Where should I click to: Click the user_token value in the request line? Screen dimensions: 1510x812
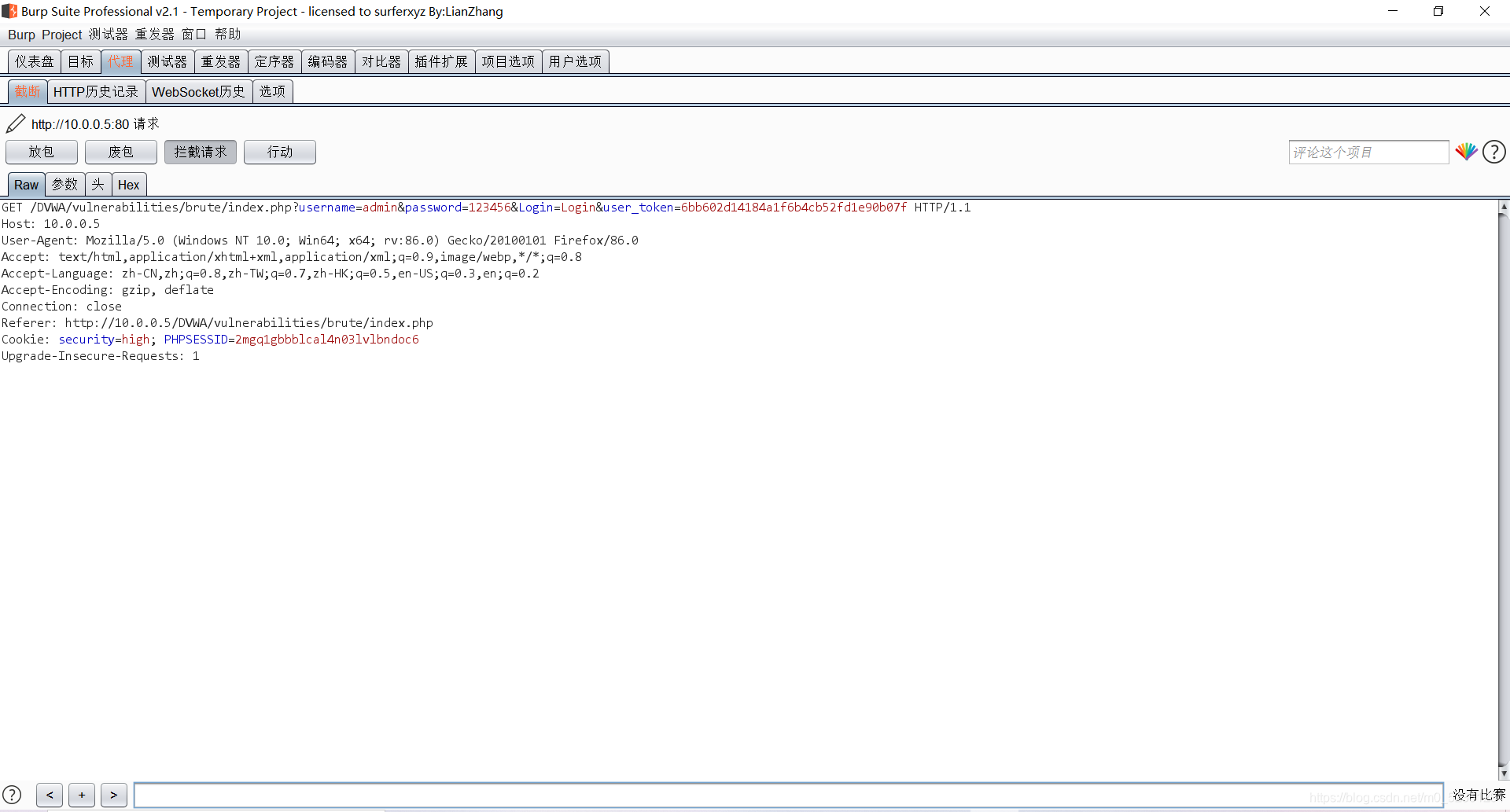point(794,208)
